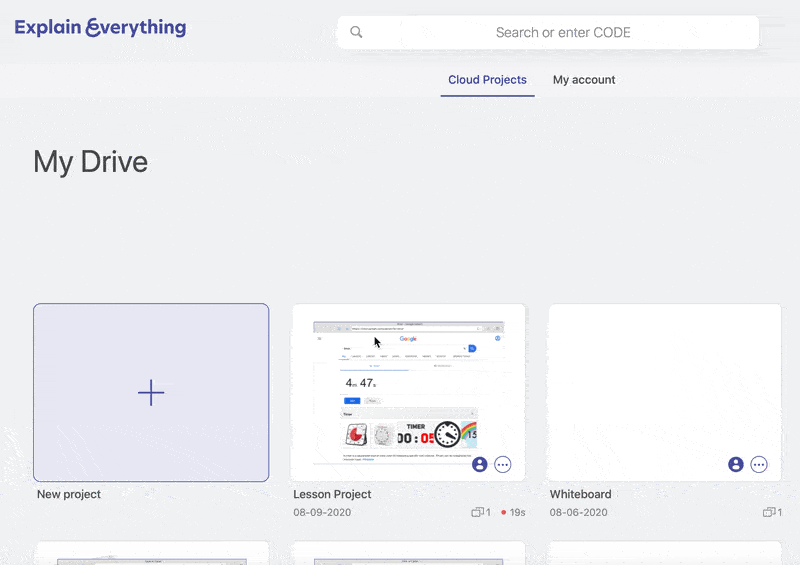800x565 pixels.
Task: Click the user icon on Lesson Project
Action: (479, 464)
